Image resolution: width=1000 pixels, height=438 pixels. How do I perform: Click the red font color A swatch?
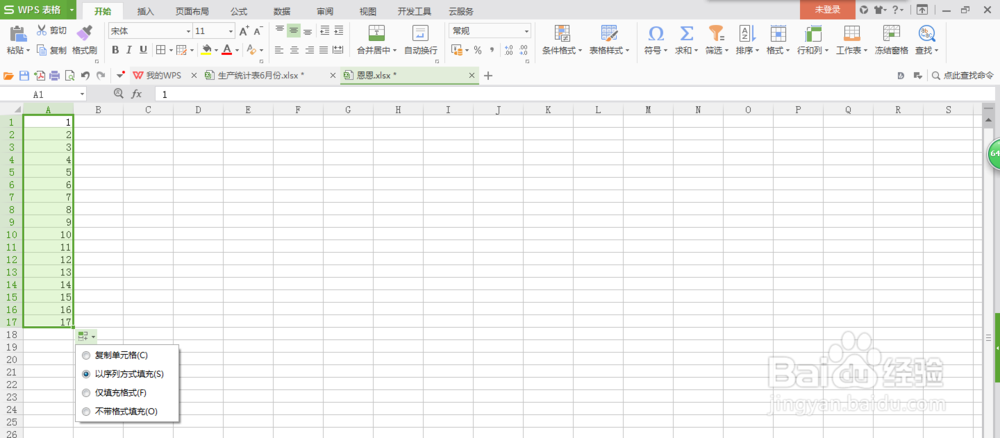pos(227,50)
